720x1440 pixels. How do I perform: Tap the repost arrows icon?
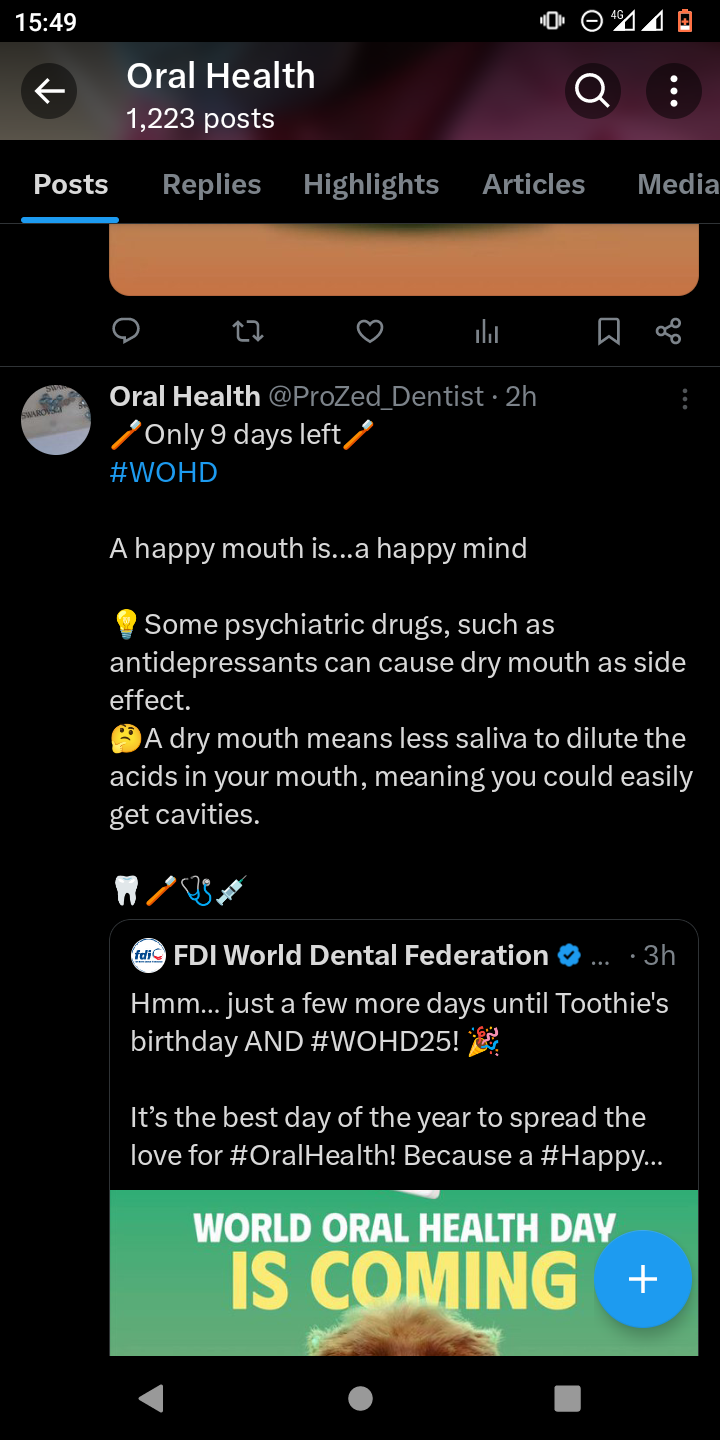point(248,331)
